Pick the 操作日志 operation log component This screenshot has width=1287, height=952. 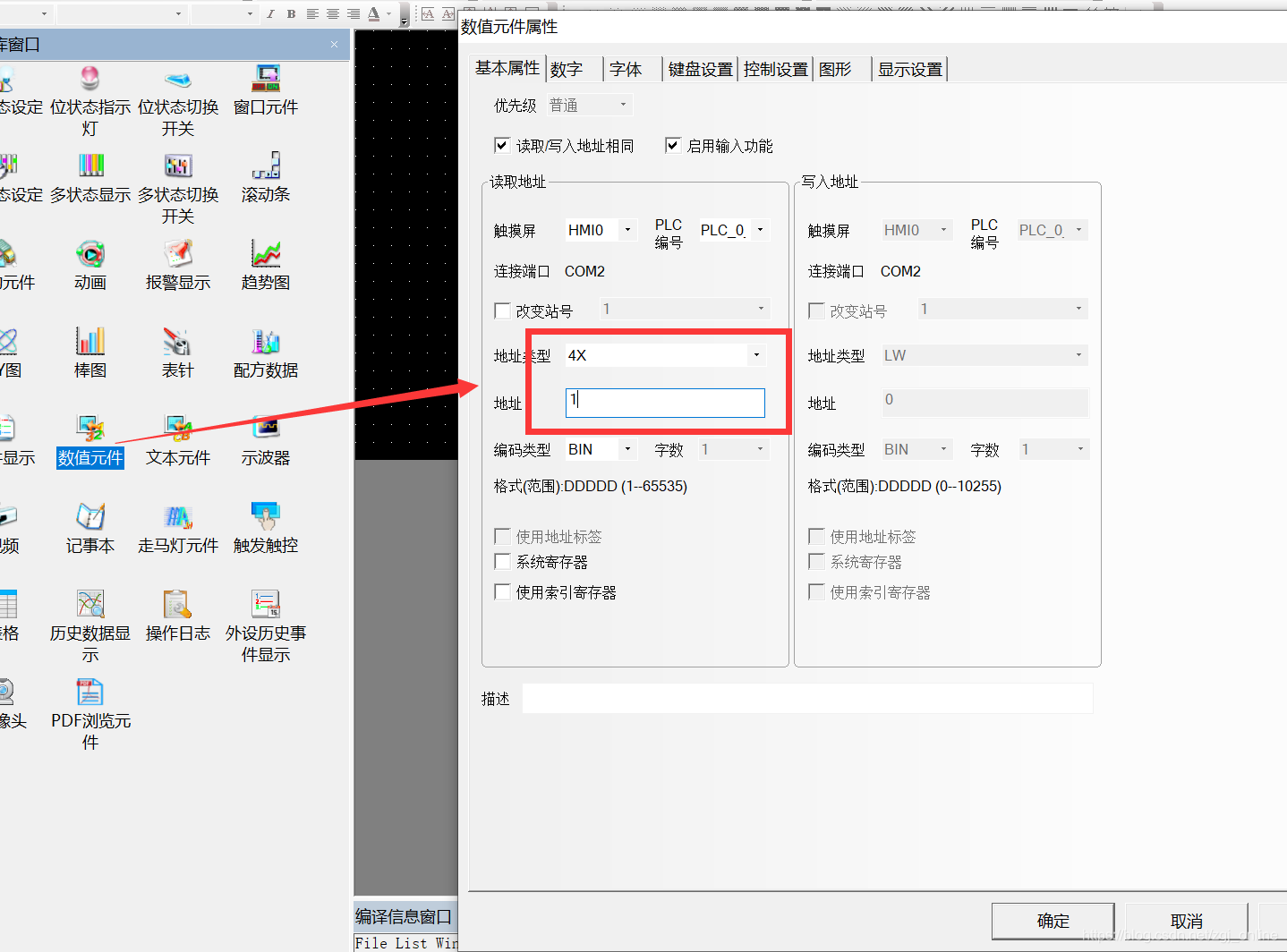(178, 604)
